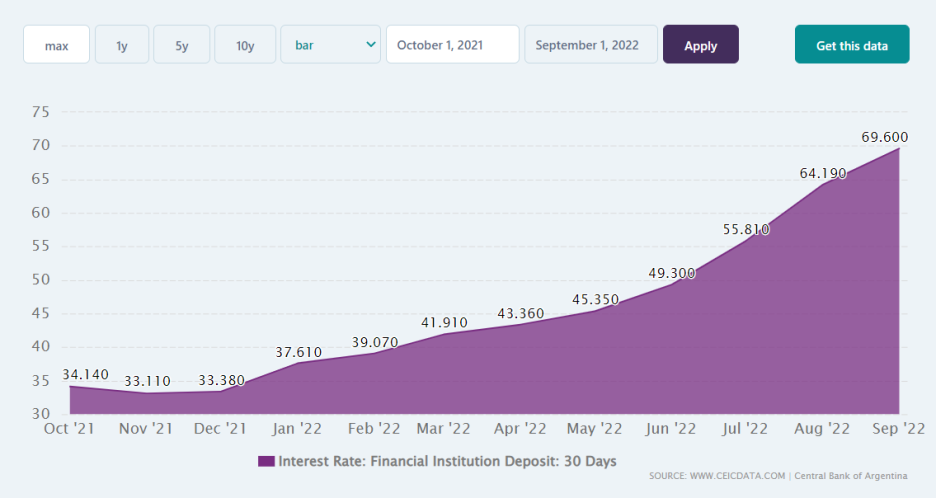Click the 30 y-axis value
The height and width of the screenshot is (498, 936).
tap(41, 413)
